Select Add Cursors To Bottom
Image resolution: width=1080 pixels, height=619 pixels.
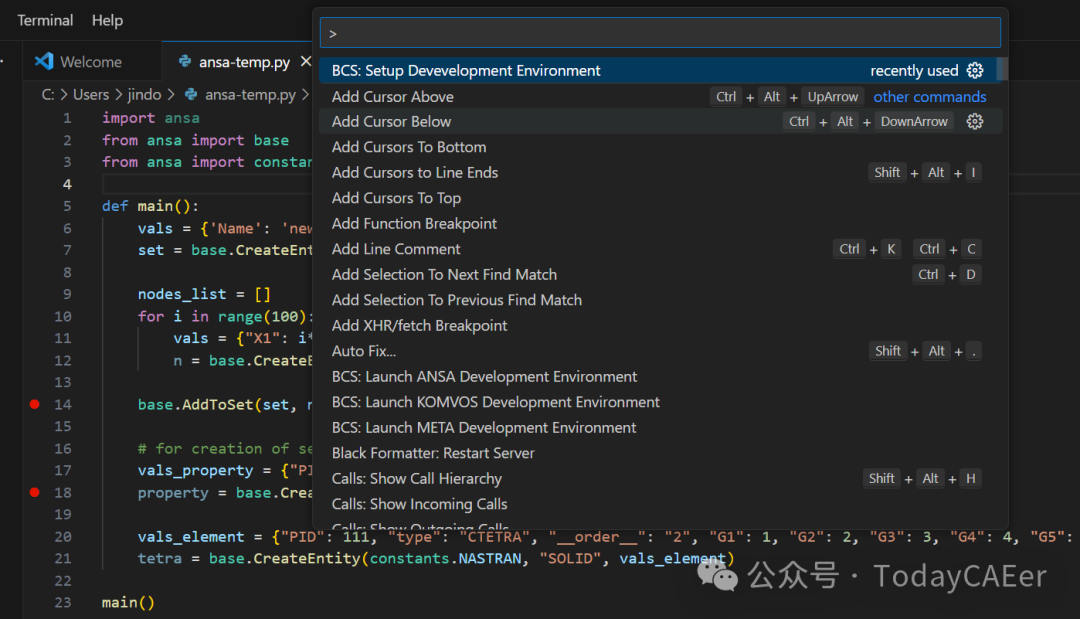[x=658, y=147]
